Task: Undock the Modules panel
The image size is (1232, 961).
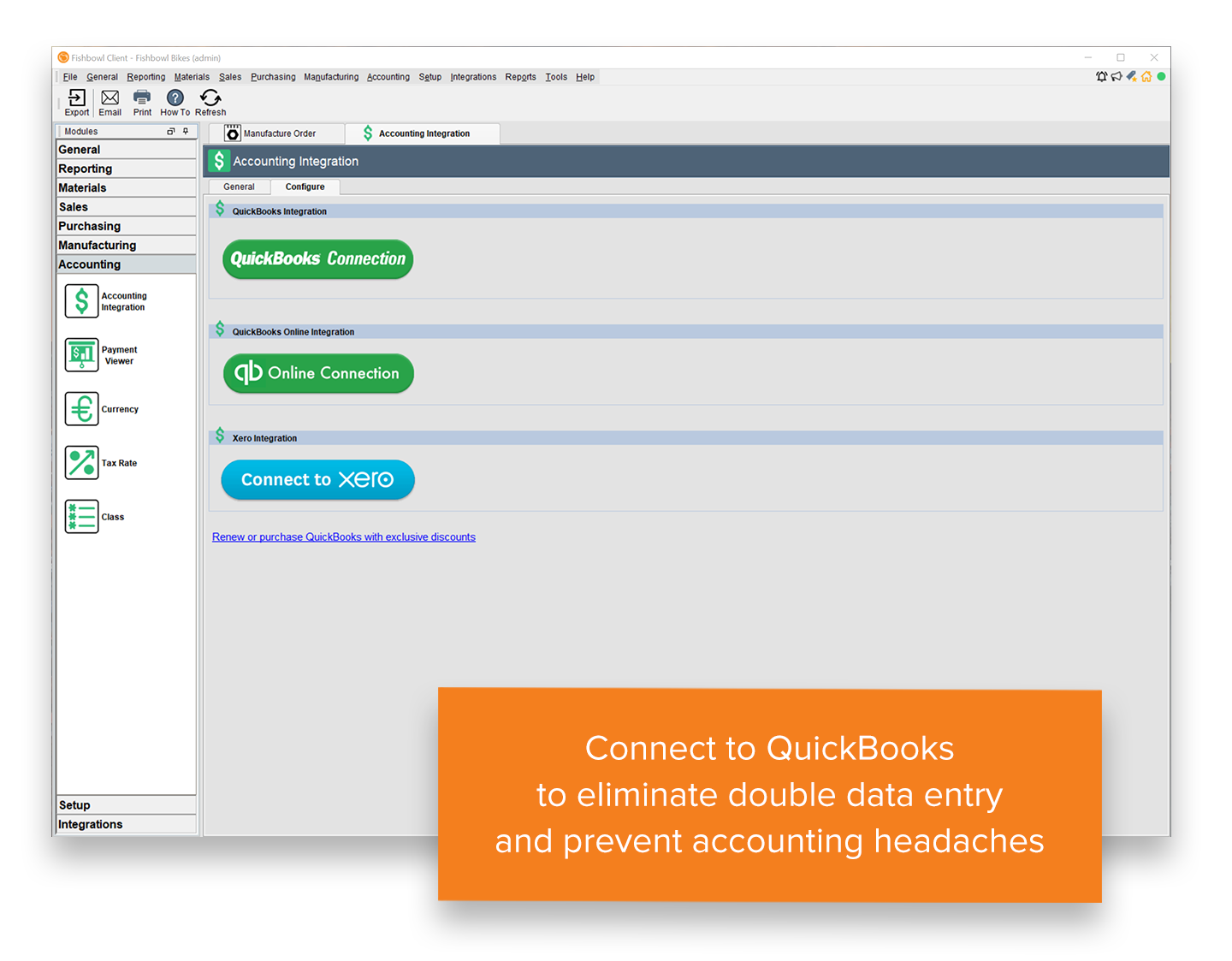Action: pos(170,131)
